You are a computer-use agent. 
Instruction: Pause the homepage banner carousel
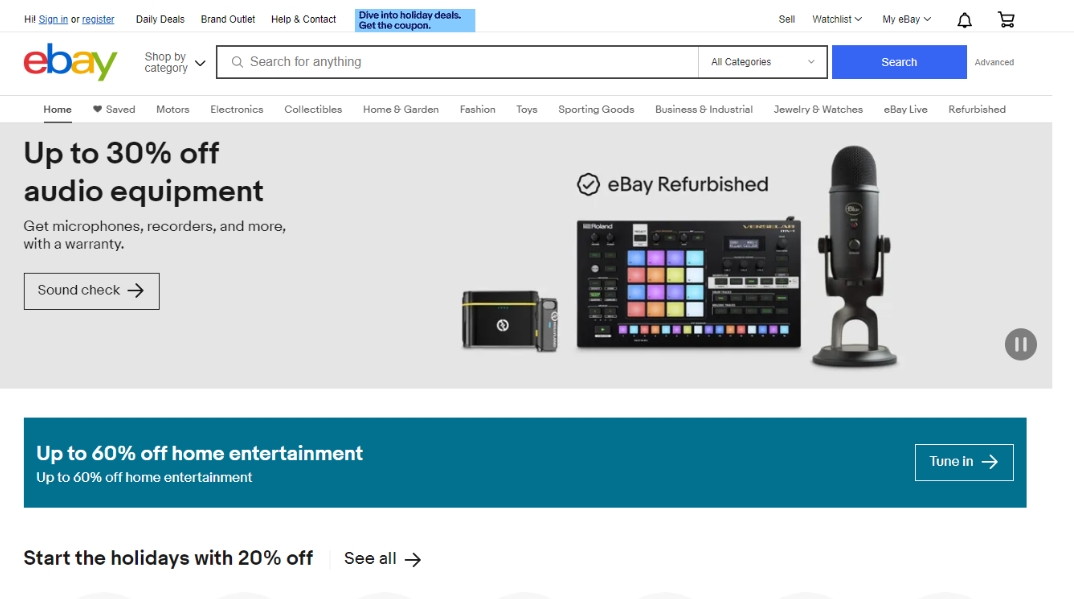(x=1020, y=344)
